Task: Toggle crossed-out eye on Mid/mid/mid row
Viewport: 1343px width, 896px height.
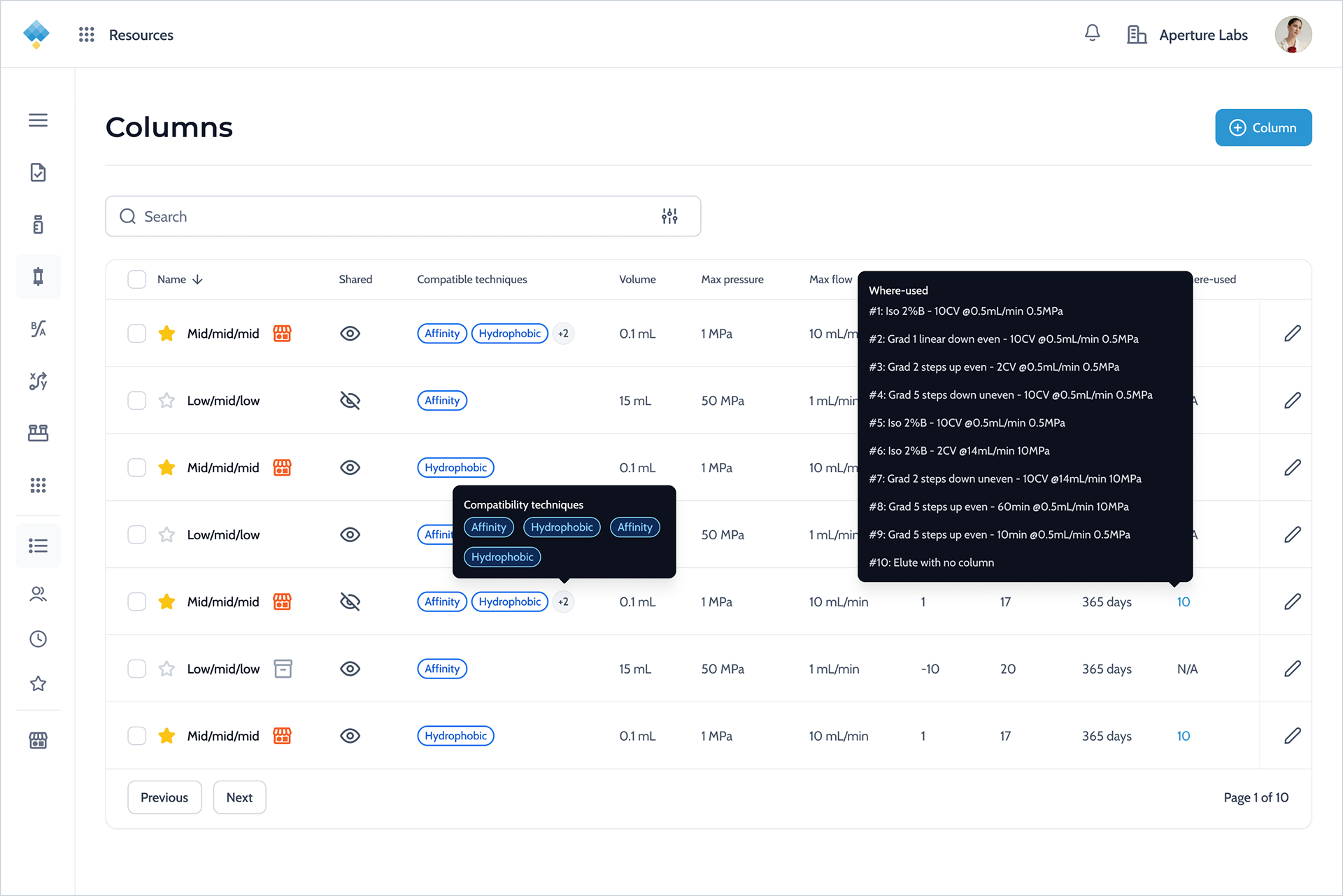Action: (x=350, y=602)
